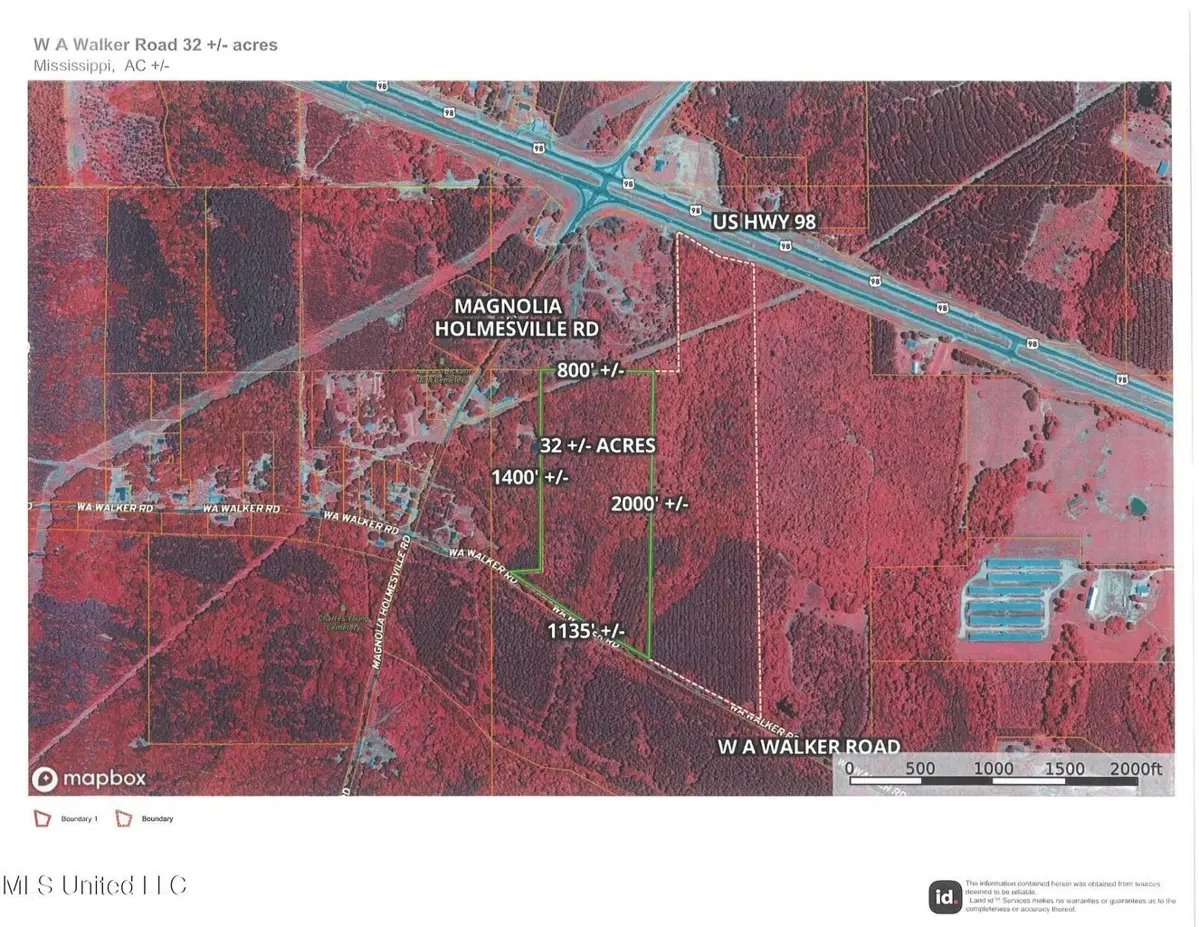Viewport: 1199px width, 927px height.
Task: Click the Boundary 1 legend icon
Action: (x=41, y=818)
